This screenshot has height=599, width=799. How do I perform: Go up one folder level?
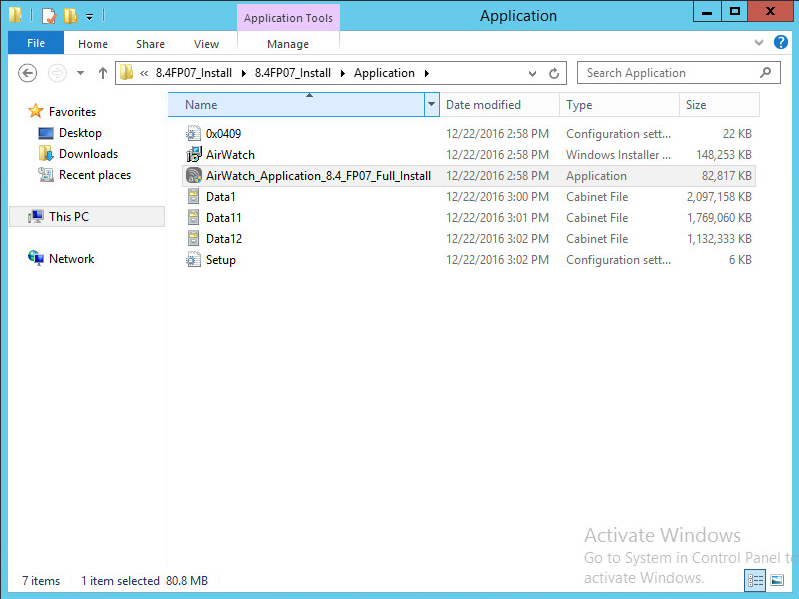[102, 73]
